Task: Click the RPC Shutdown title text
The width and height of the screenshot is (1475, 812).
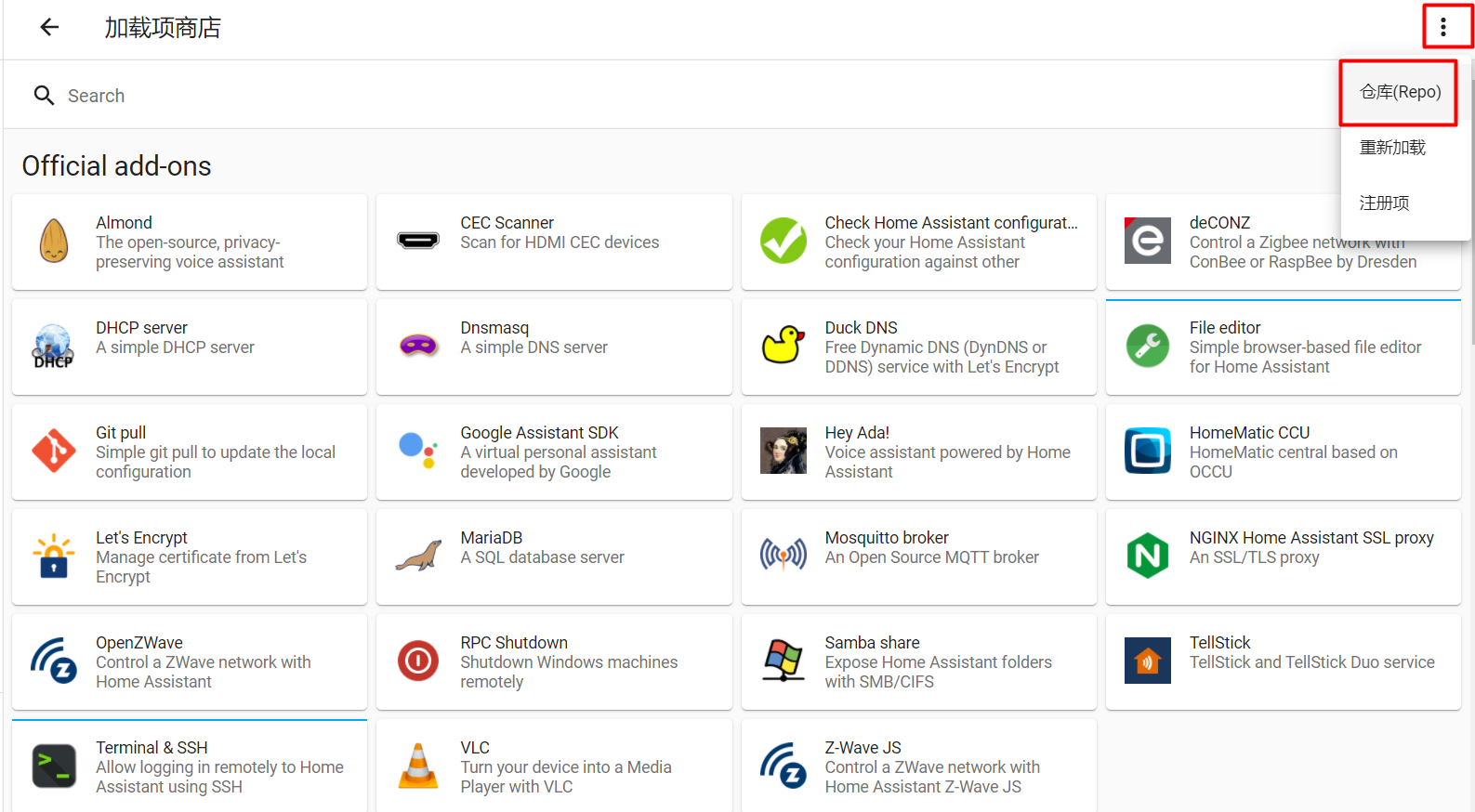Action: pyautogui.click(x=514, y=643)
